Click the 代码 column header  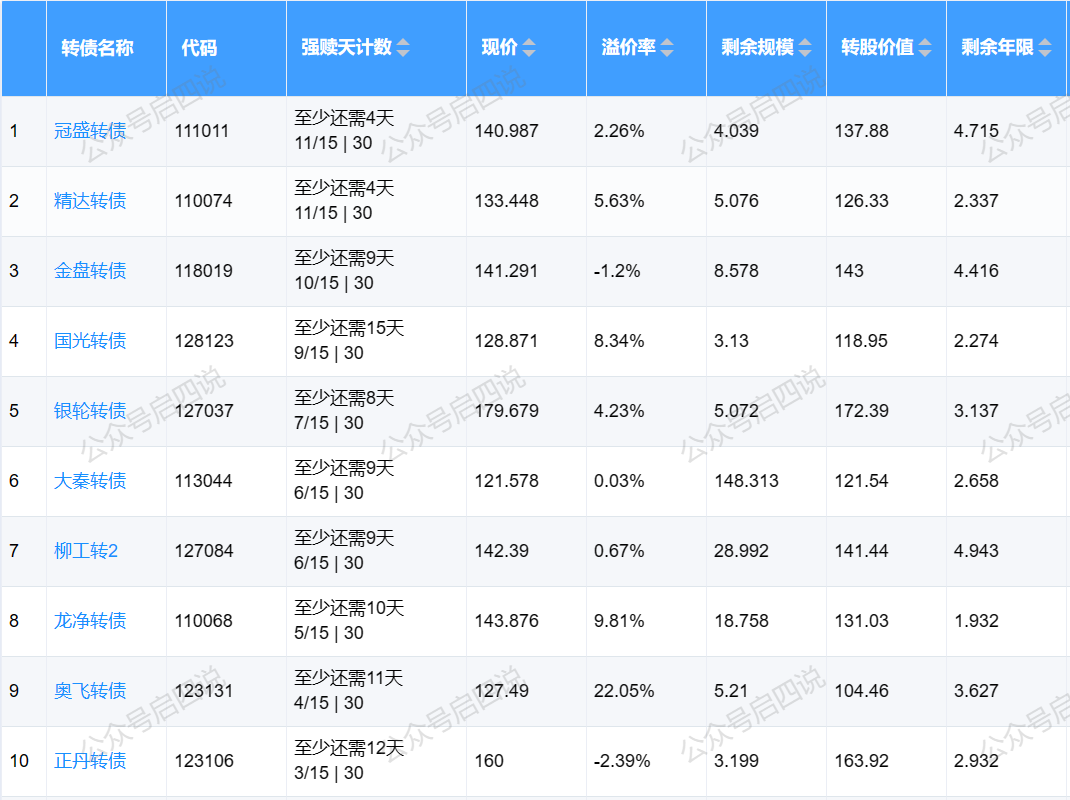(199, 48)
